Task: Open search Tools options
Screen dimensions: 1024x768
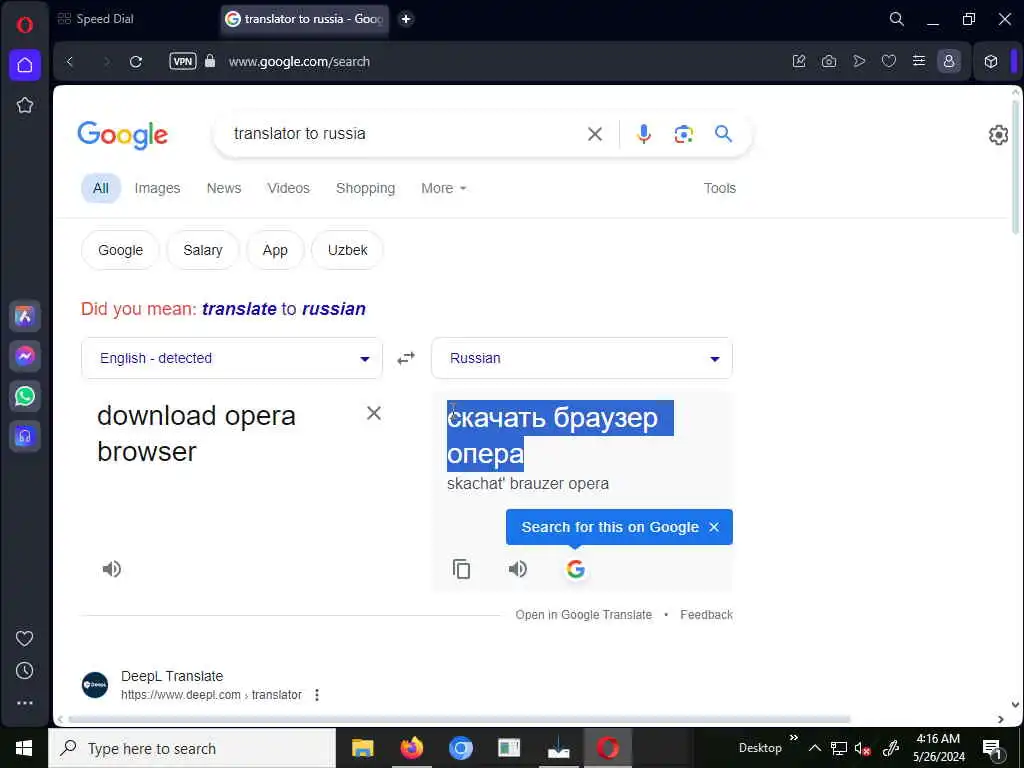Action: tap(720, 188)
